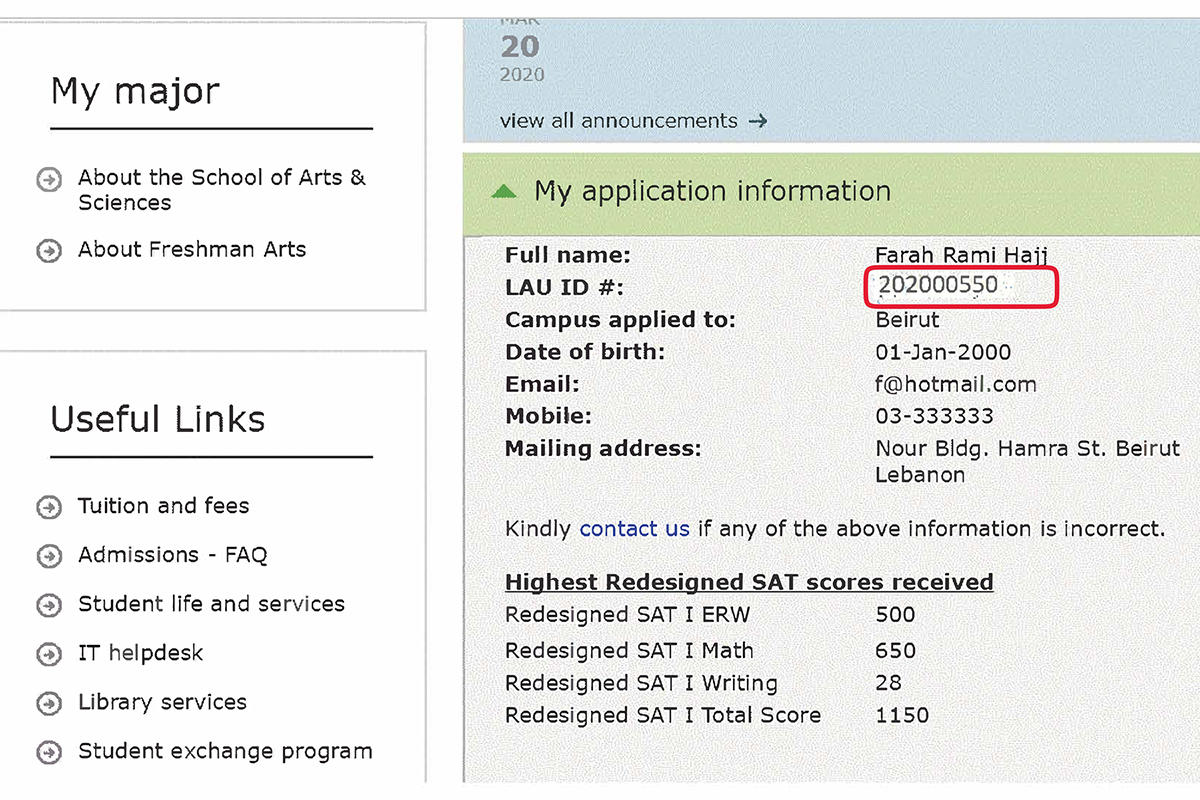1200x800 pixels.
Task: Click the mobile number 03-333333
Action: (x=934, y=416)
